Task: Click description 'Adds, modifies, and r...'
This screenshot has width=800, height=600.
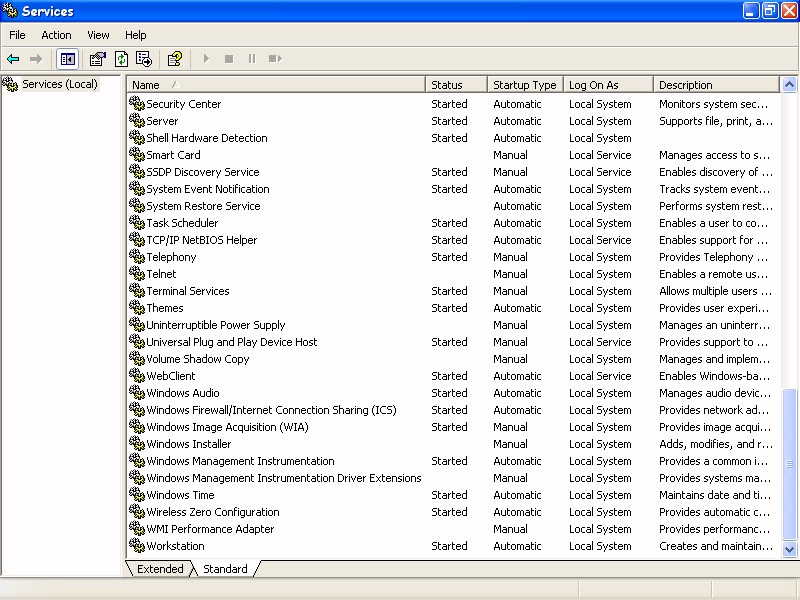Action: [x=716, y=444]
